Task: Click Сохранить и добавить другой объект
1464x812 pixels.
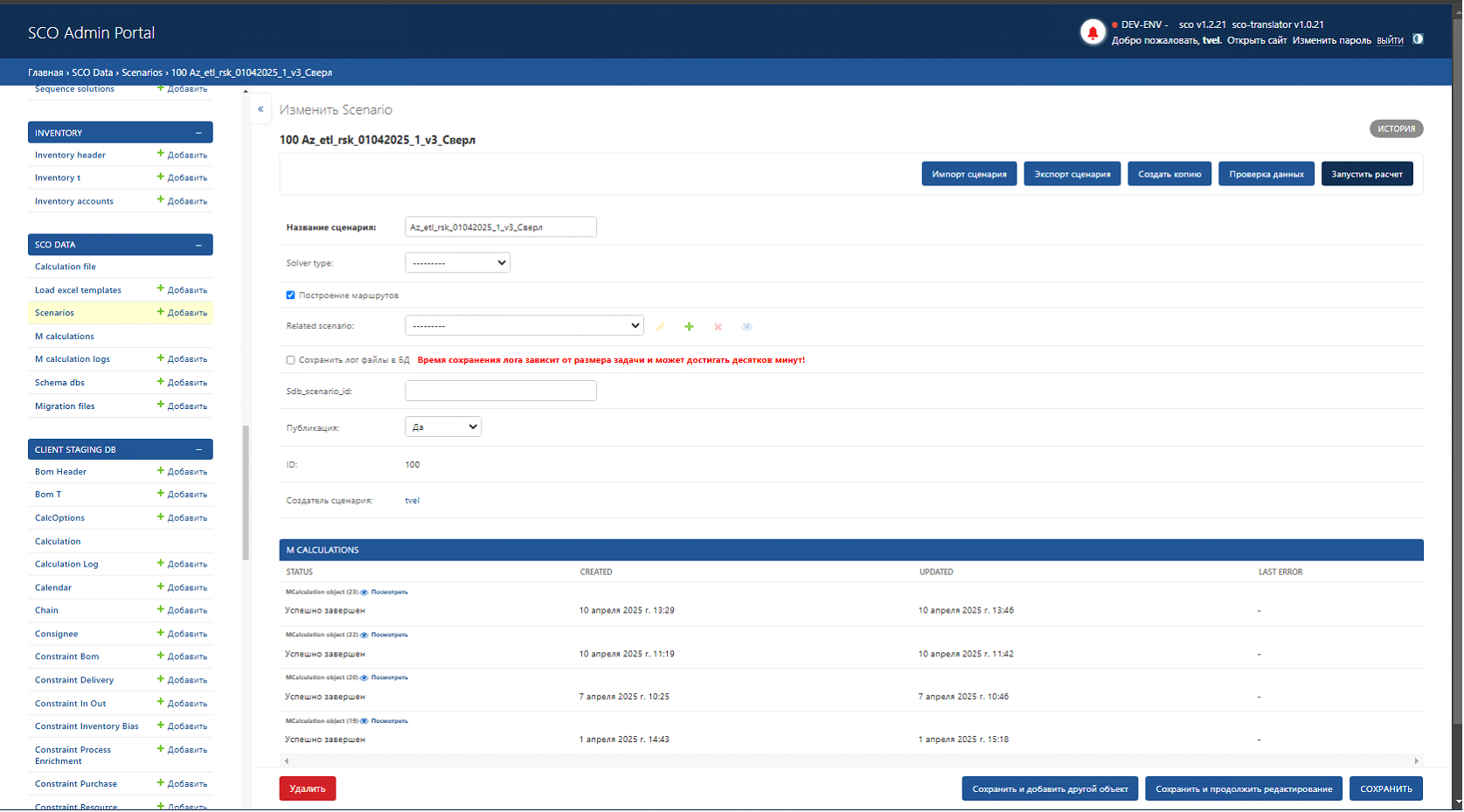Action: pos(1050,788)
